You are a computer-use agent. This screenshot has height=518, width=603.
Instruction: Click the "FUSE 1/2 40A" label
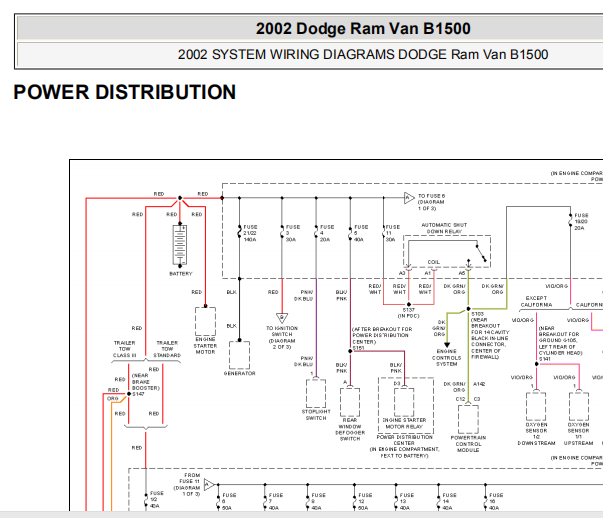coord(157,500)
